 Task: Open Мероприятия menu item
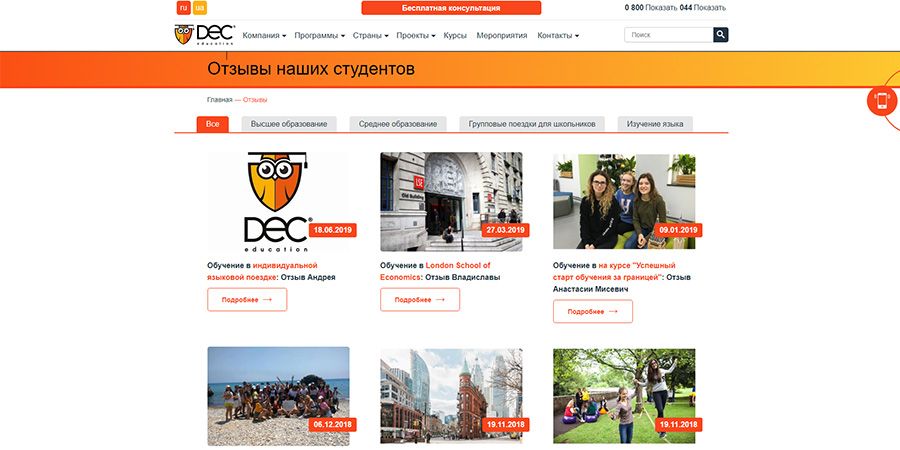tap(502, 35)
